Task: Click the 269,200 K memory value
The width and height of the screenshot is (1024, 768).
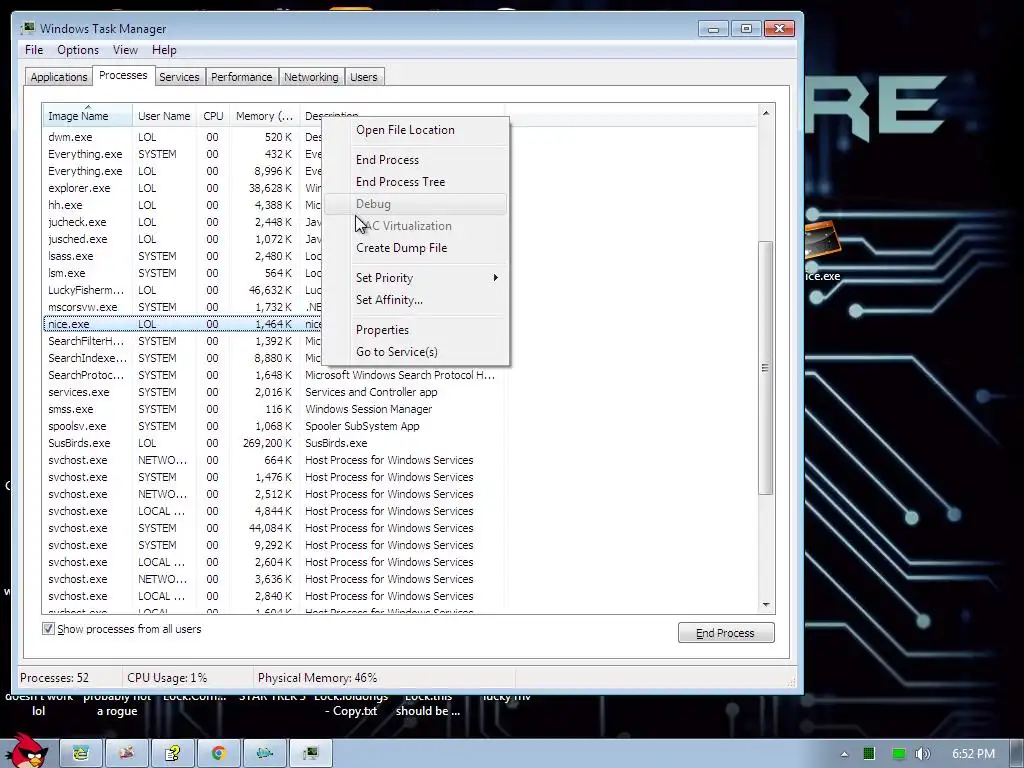Action: [x=266, y=443]
